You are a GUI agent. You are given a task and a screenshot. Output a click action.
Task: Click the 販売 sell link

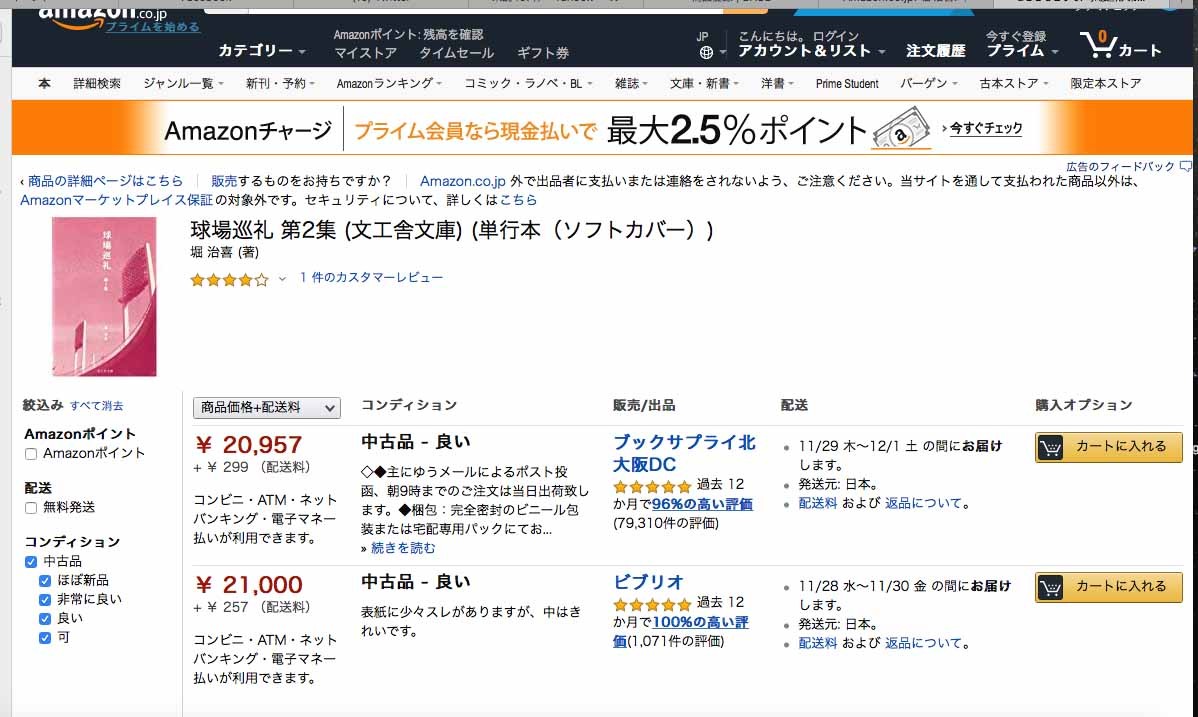(x=224, y=181)
